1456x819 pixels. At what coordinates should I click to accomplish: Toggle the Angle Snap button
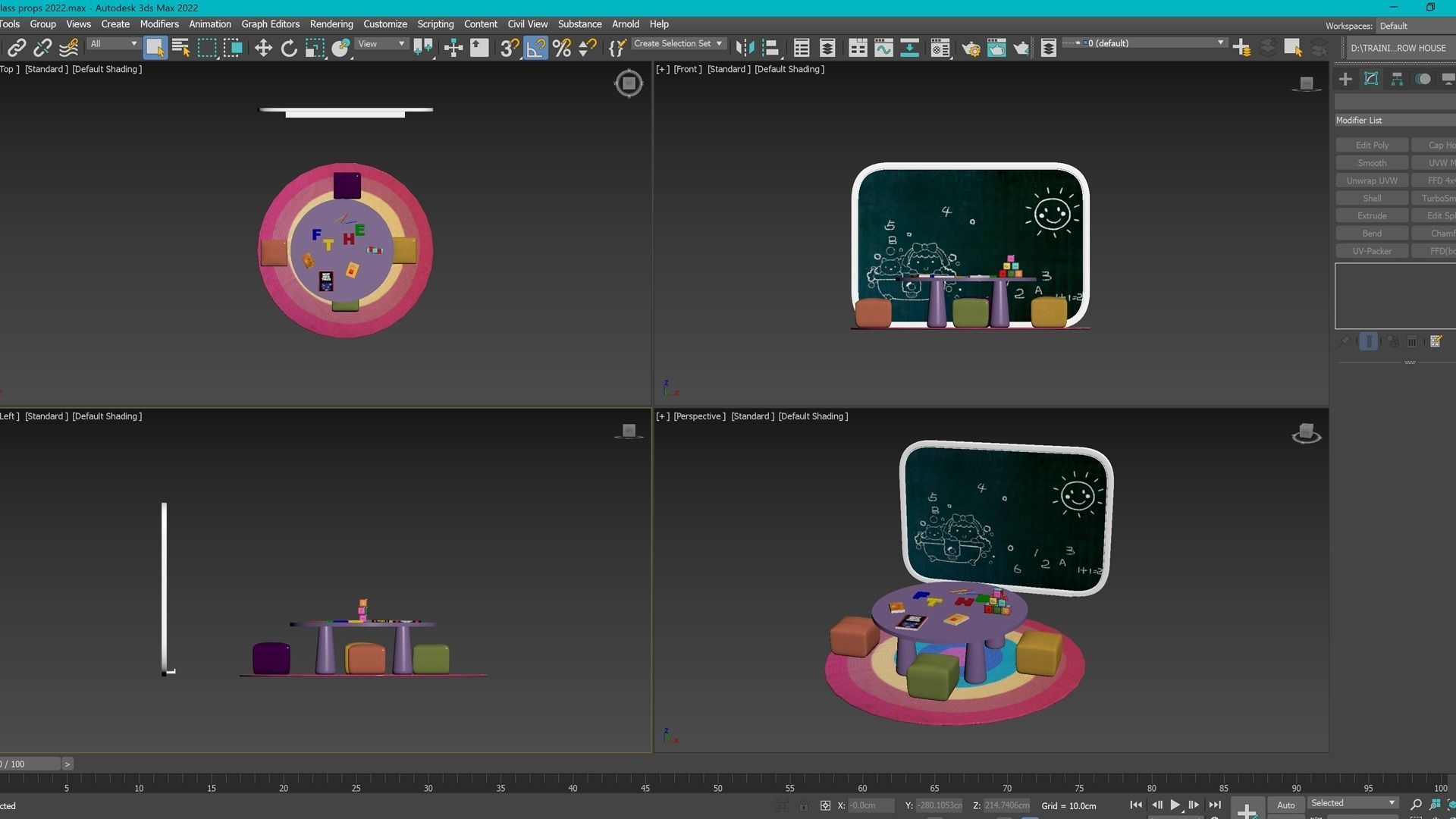[x=535, y=49]
